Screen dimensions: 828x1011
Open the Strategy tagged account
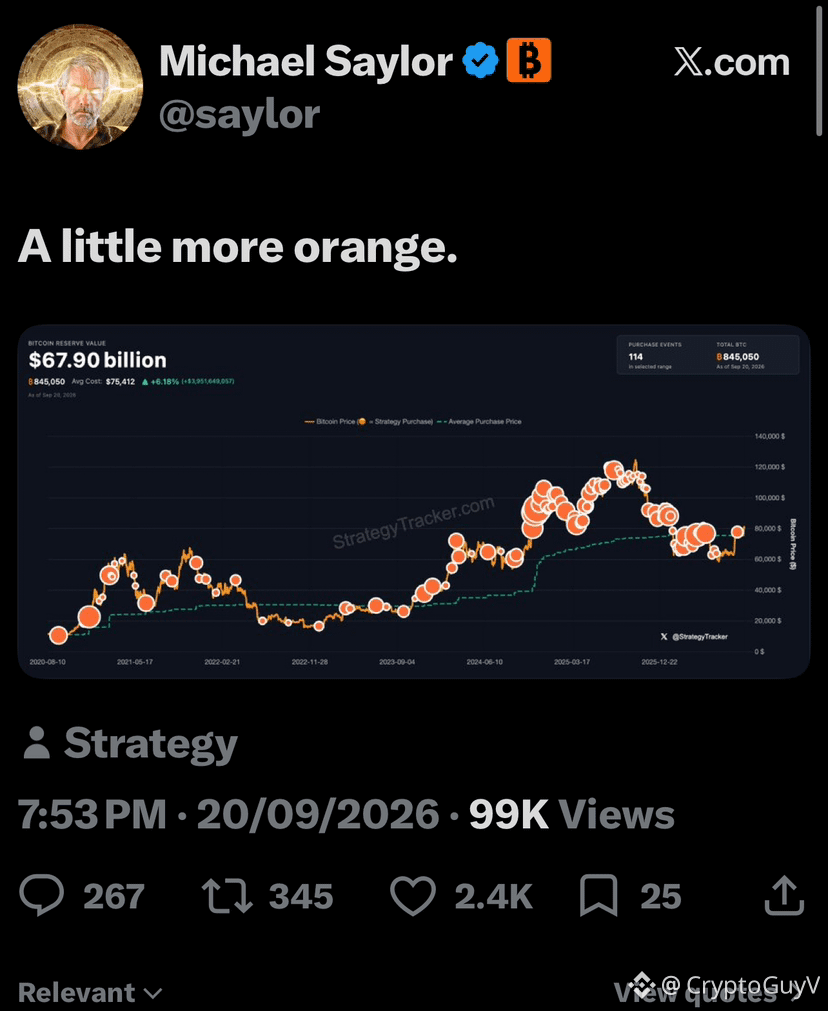coord(151,743)
